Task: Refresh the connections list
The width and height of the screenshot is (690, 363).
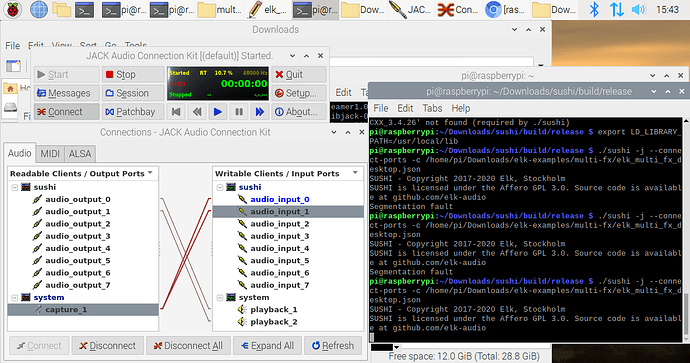Action: [x=333, y=346]
